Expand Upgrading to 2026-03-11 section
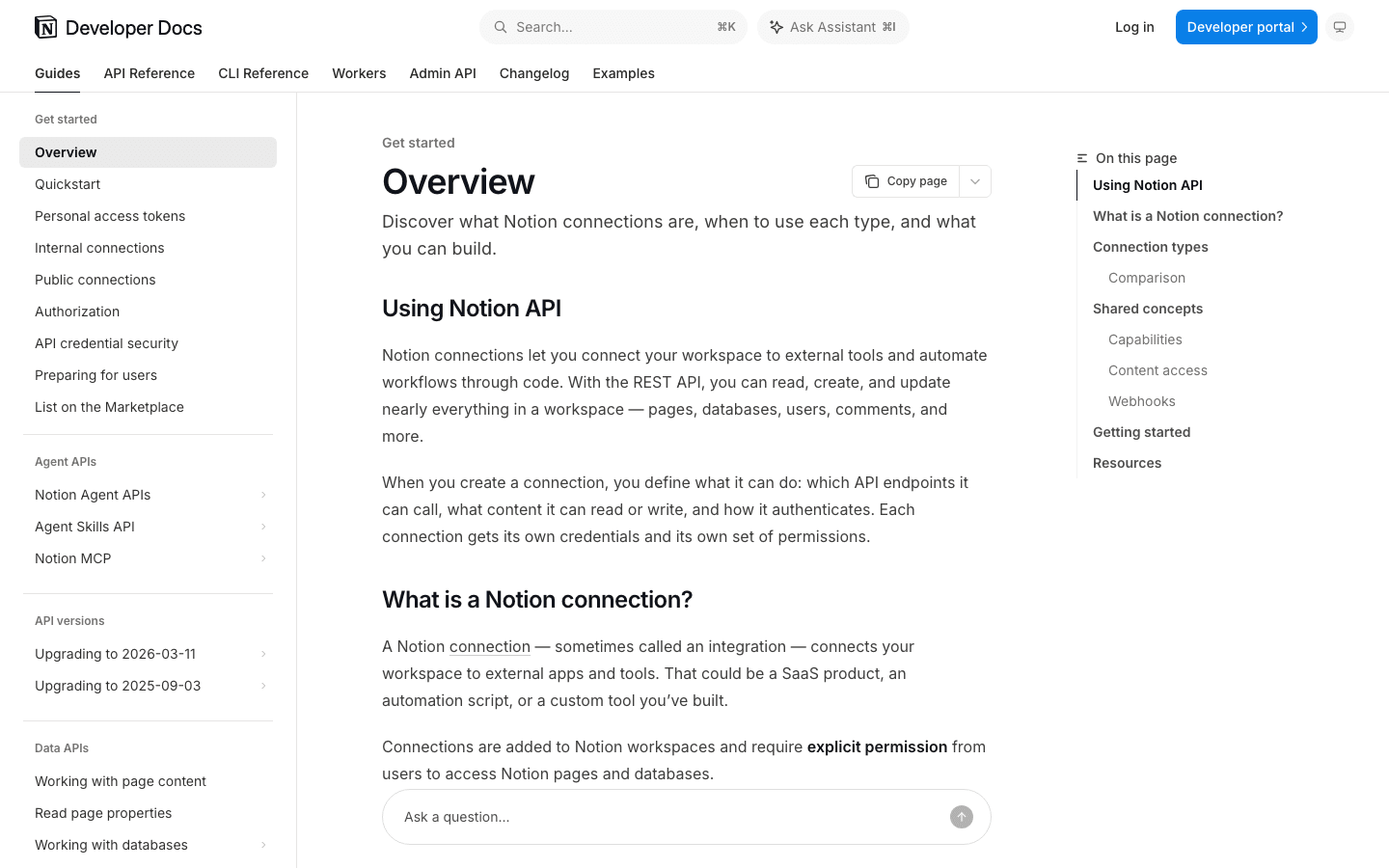The image size is (1389, 868). 263,654
